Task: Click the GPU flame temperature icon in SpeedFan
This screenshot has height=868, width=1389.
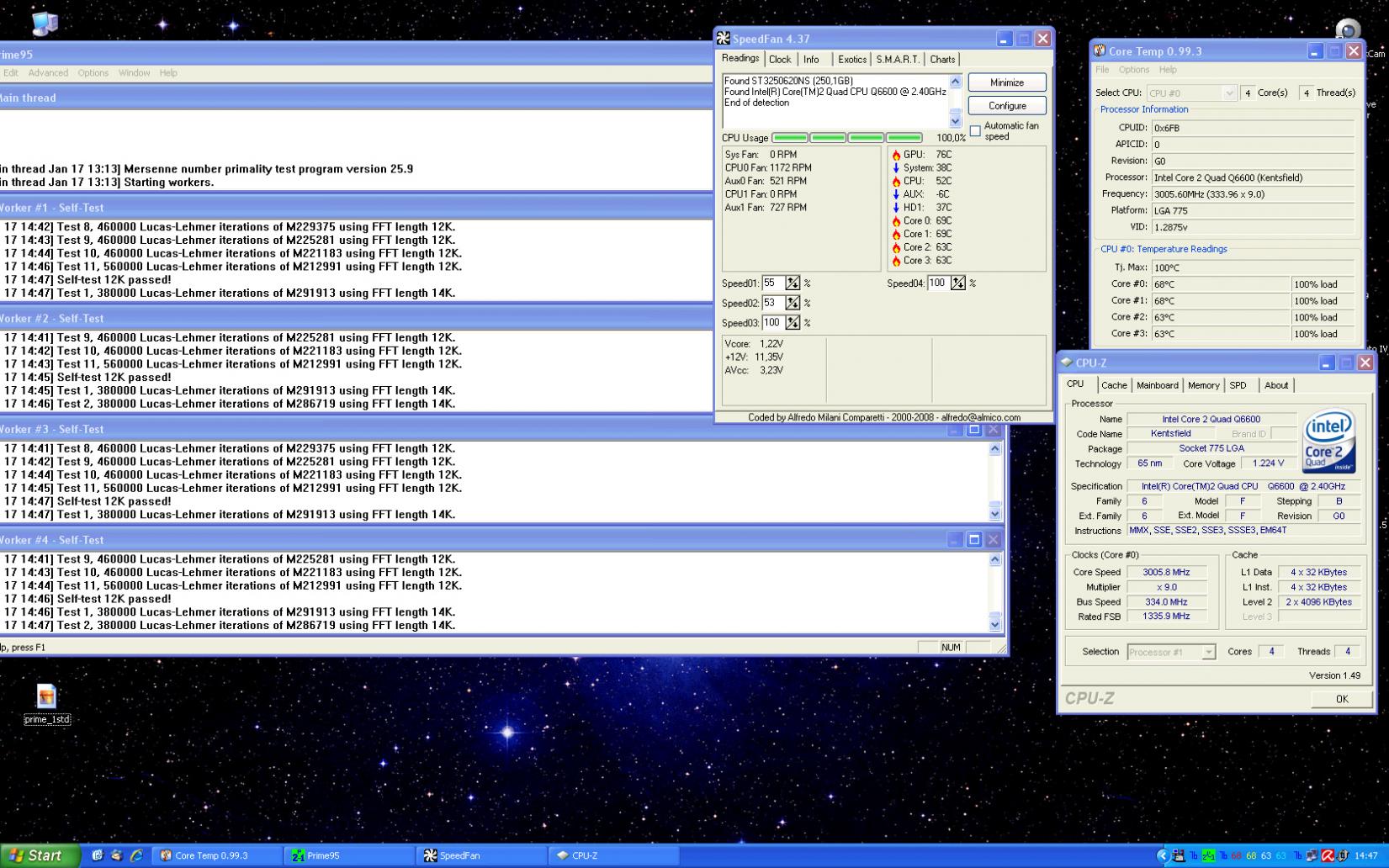Action: pyautogui.click(x=896, y=155)
